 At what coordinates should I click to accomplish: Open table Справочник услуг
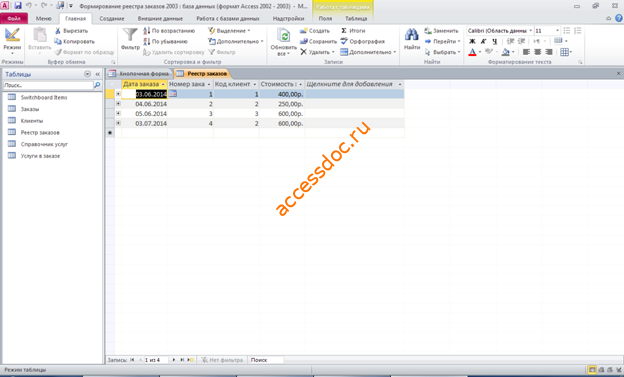(44, 144)
